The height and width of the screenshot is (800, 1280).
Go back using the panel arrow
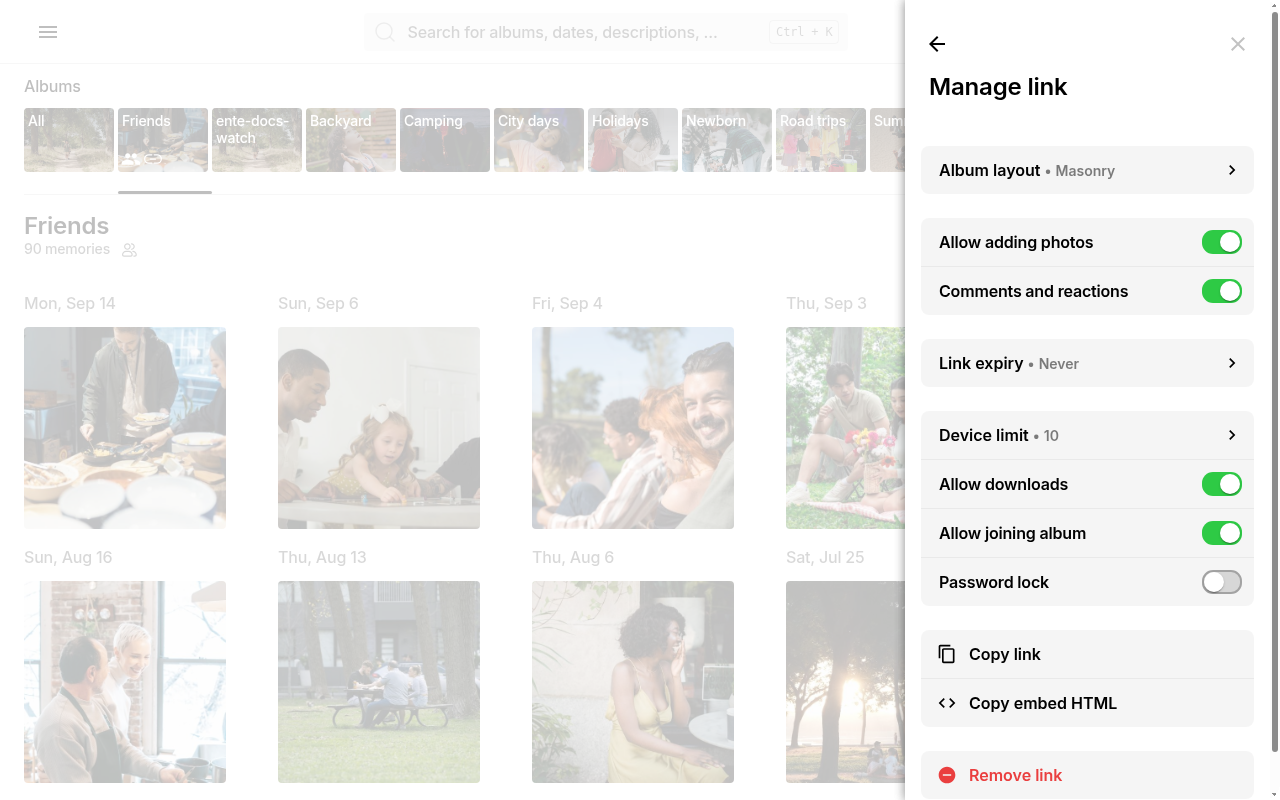click(x=937, y=44)
